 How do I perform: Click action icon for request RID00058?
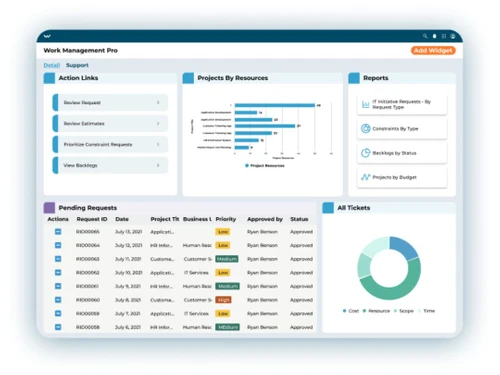58,327
